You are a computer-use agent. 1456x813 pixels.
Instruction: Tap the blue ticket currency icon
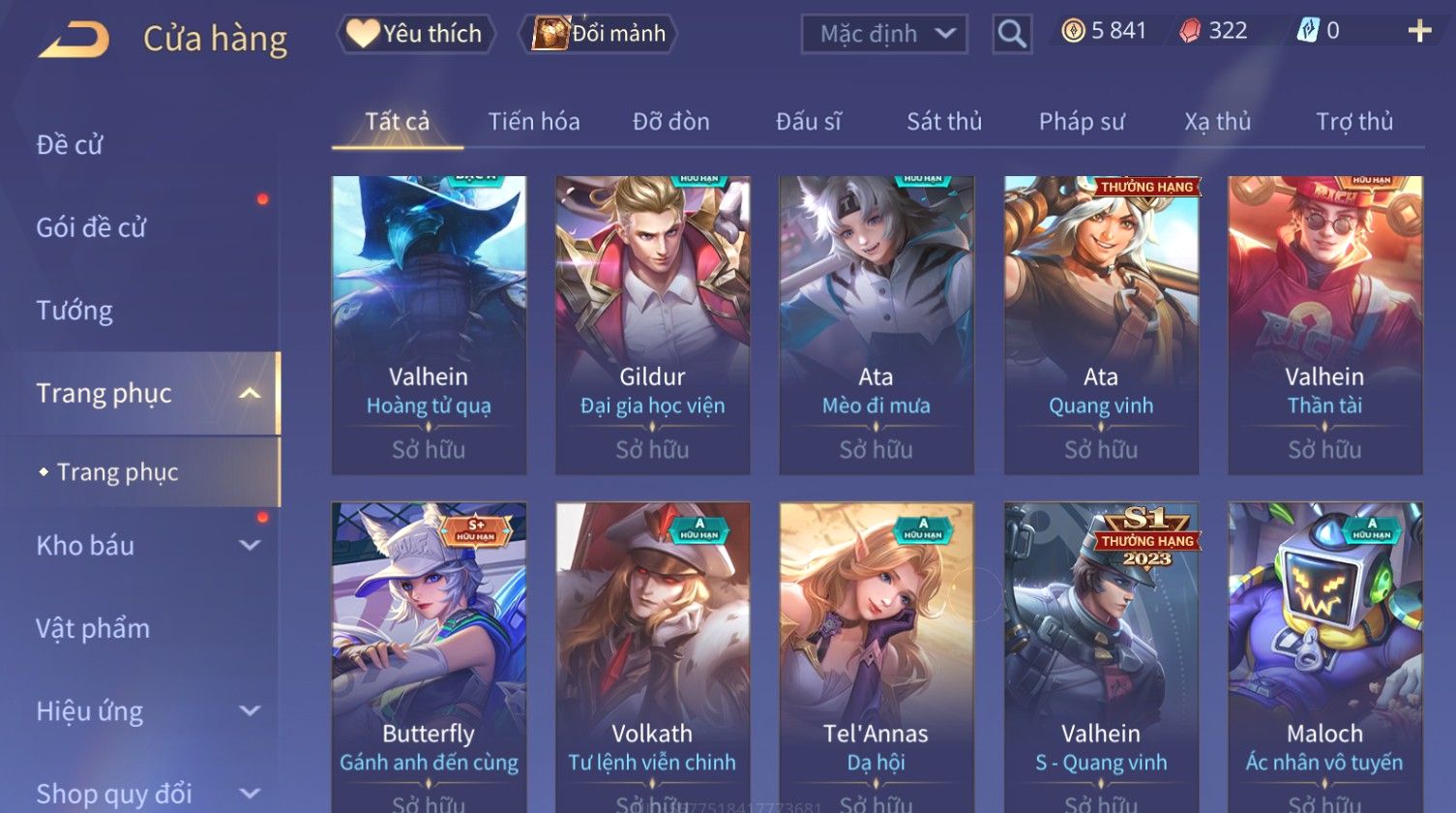[1308, 31]
